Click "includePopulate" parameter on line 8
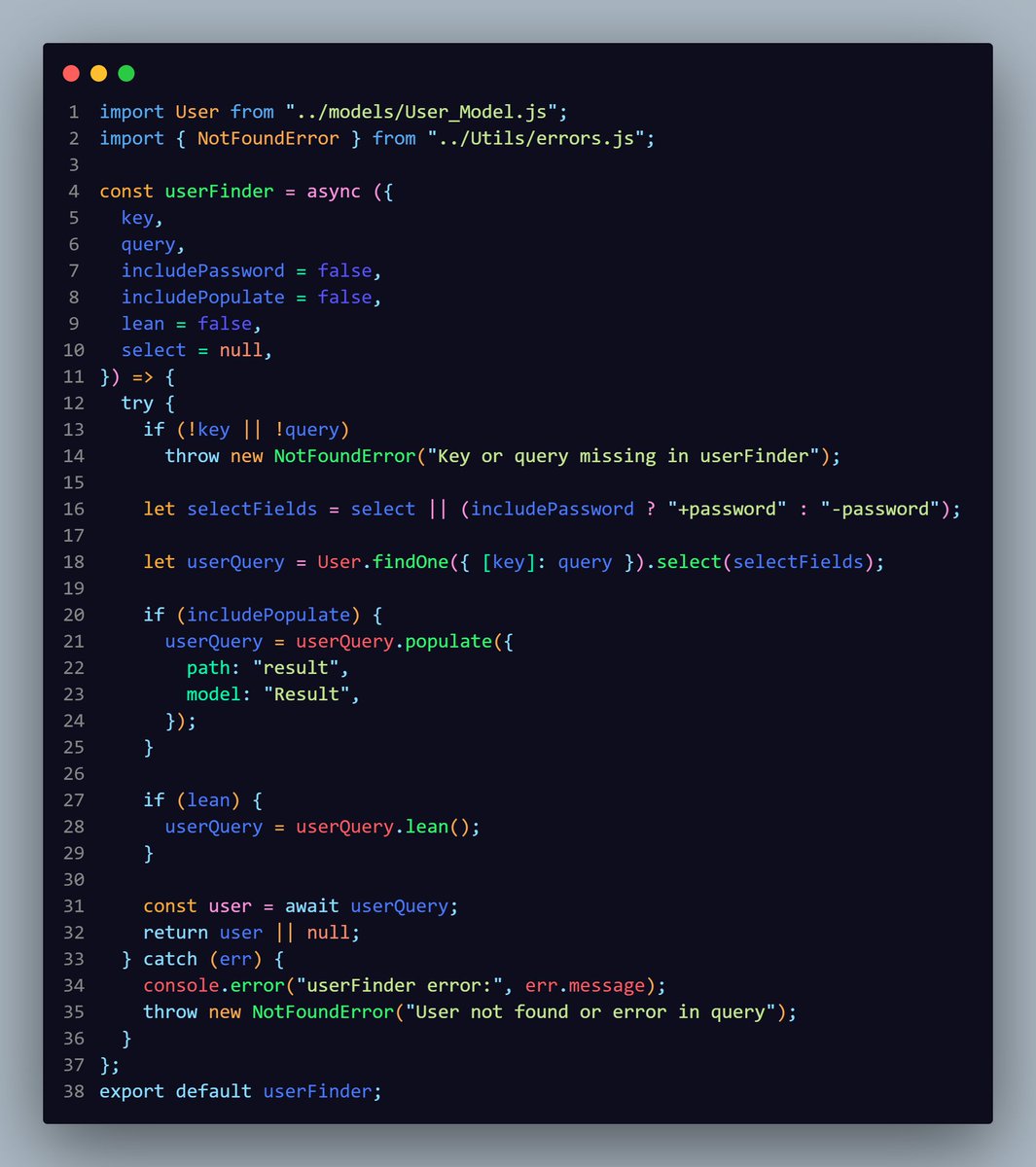 [x=203, y=297]
